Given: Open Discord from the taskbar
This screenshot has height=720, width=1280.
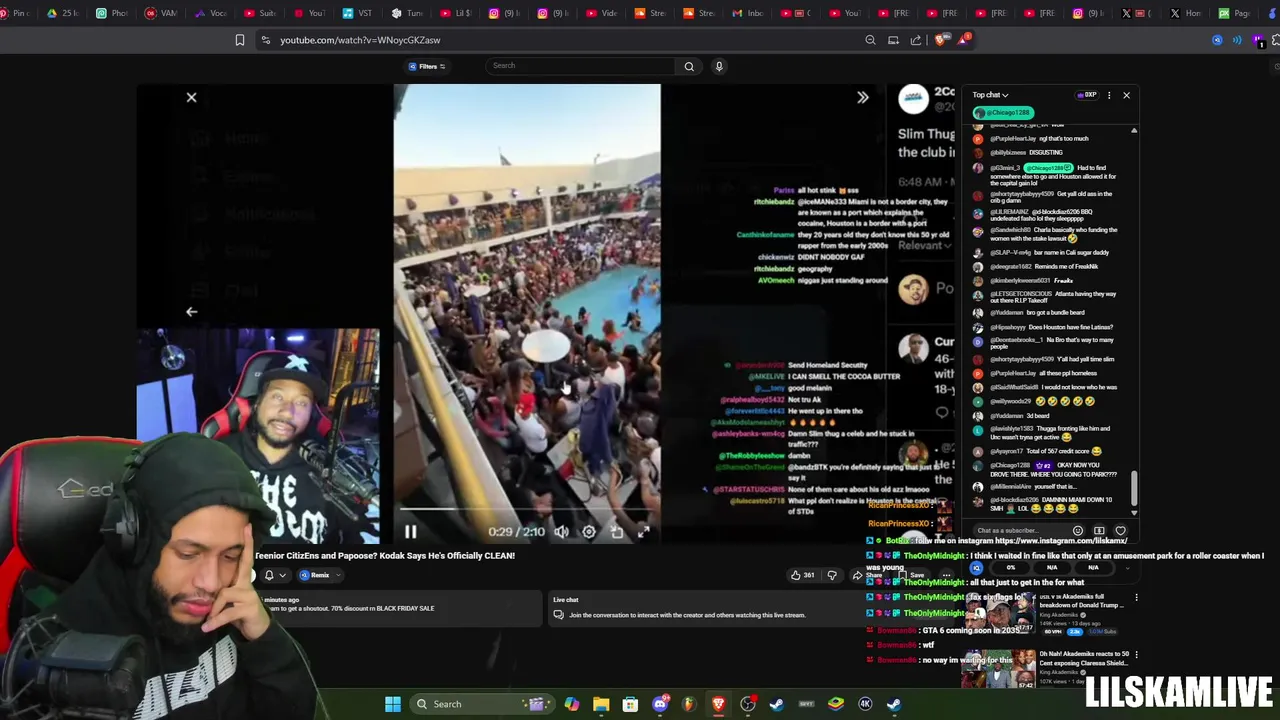Looking at the screenshot, I should coord(660,704).
